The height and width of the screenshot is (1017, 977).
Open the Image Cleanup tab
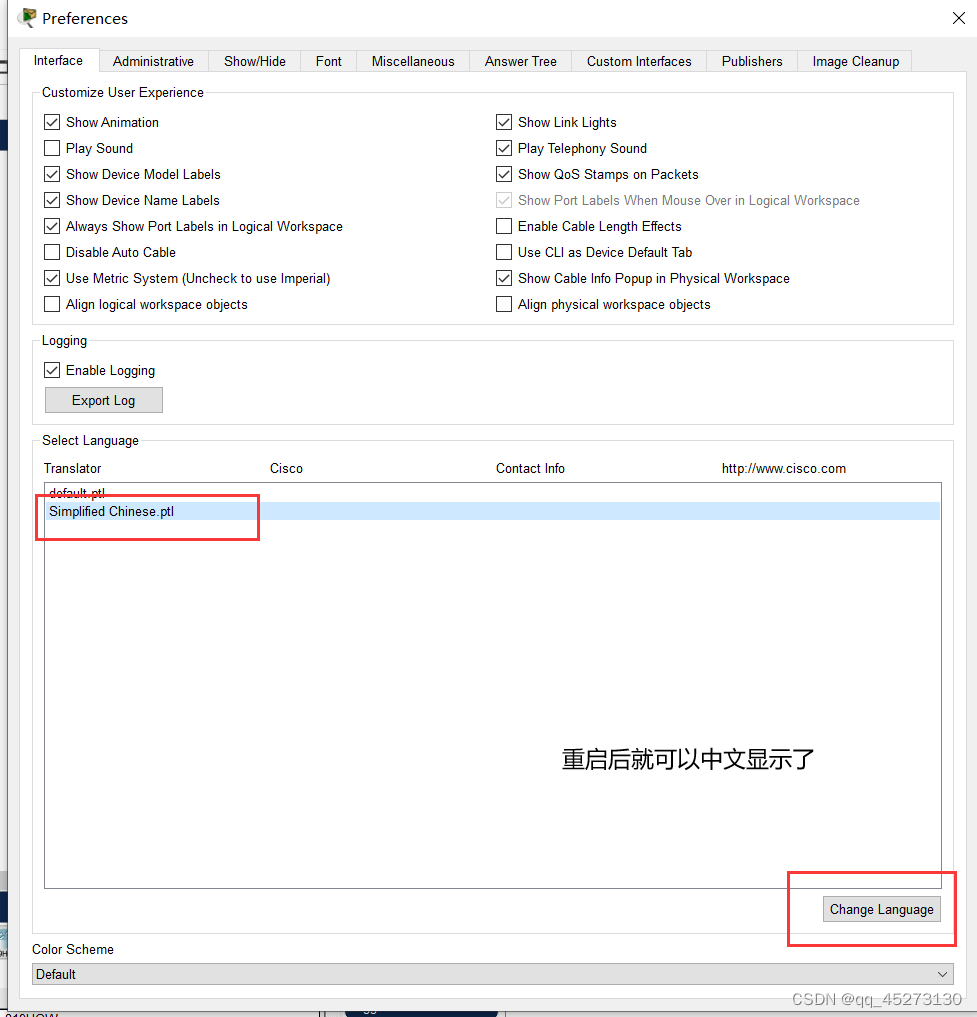855,61
